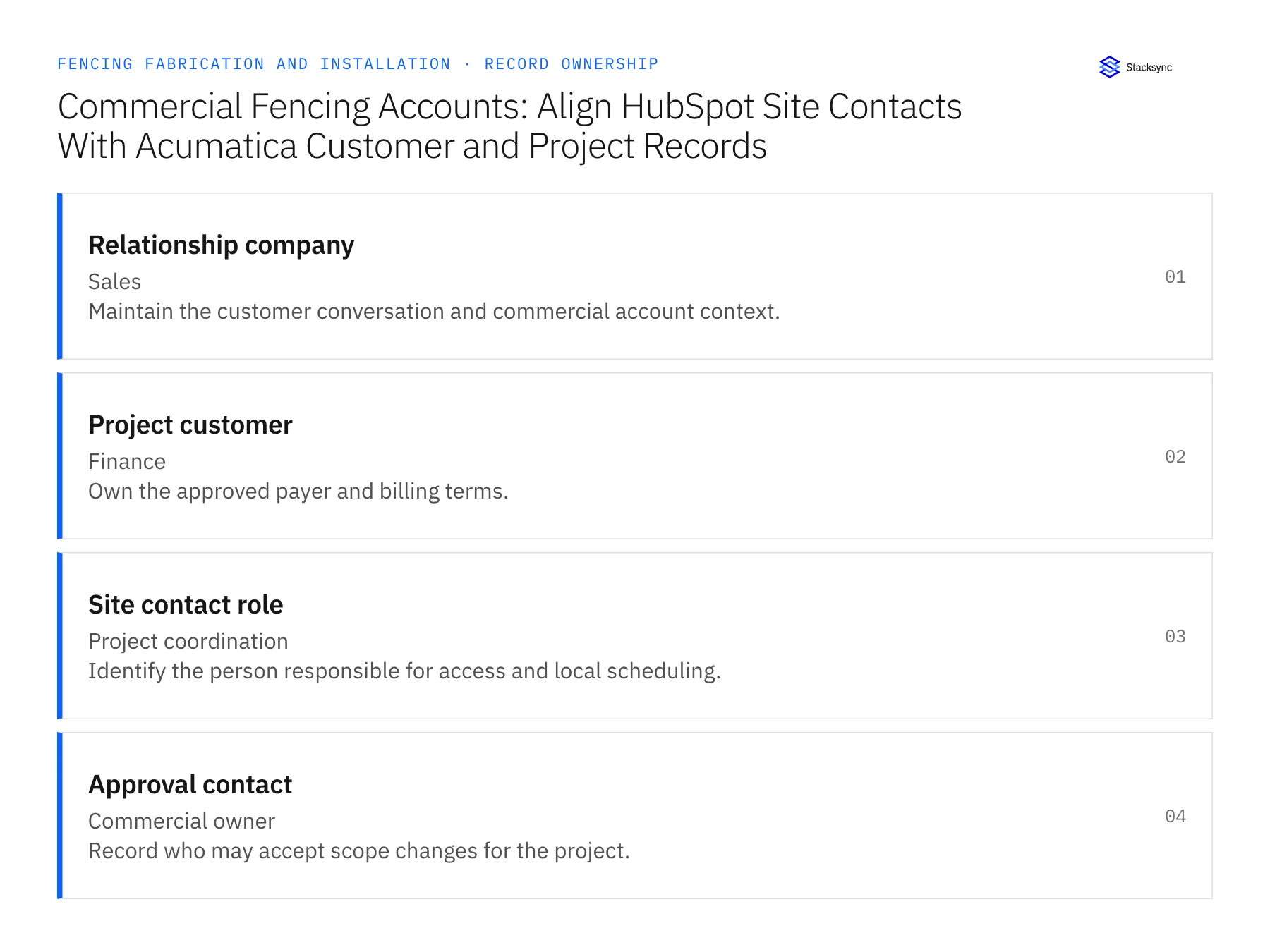Open the 'Project customer' card heading
1270x952 pixels.
point(190,425)
